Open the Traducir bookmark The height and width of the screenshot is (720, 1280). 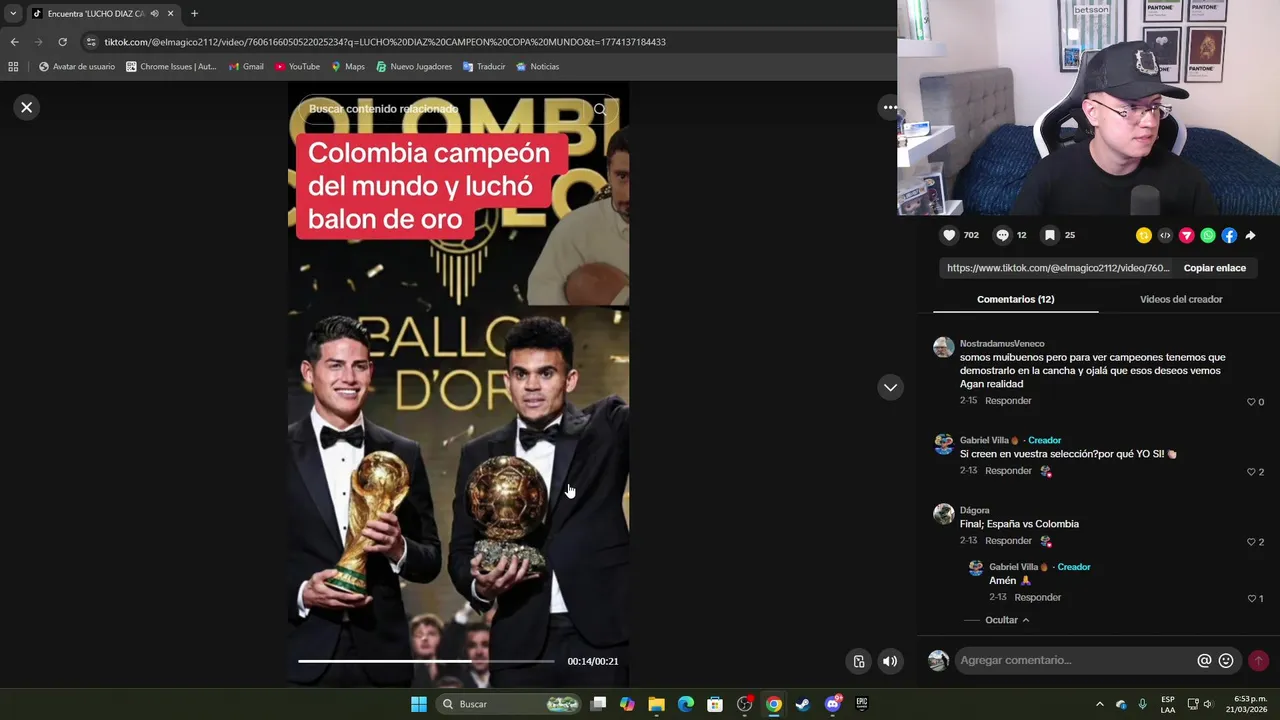click(484, 67)
